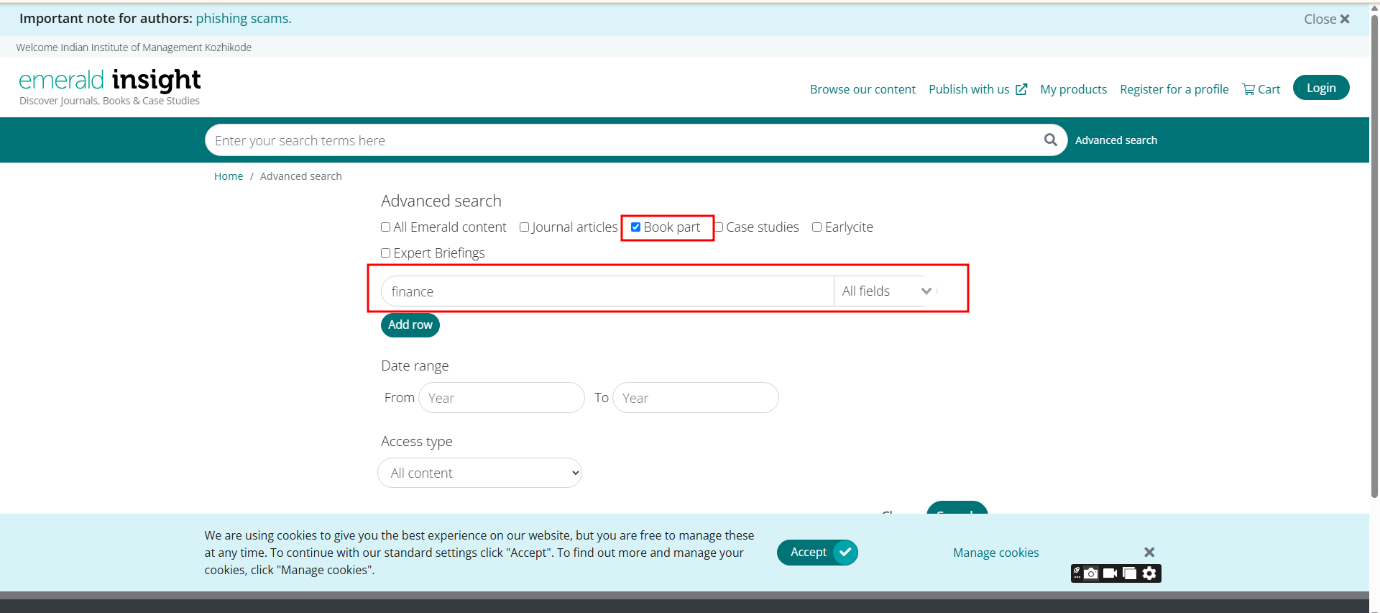This screenshot has width=1380, height=613.
Task: Click the From Year input field
Action: click(x=501, y=398)
